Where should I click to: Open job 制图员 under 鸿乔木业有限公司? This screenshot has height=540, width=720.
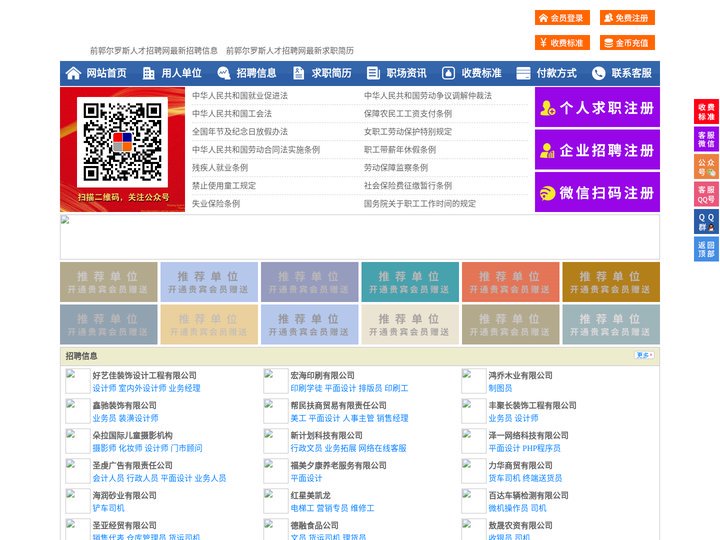coord(501,388)
